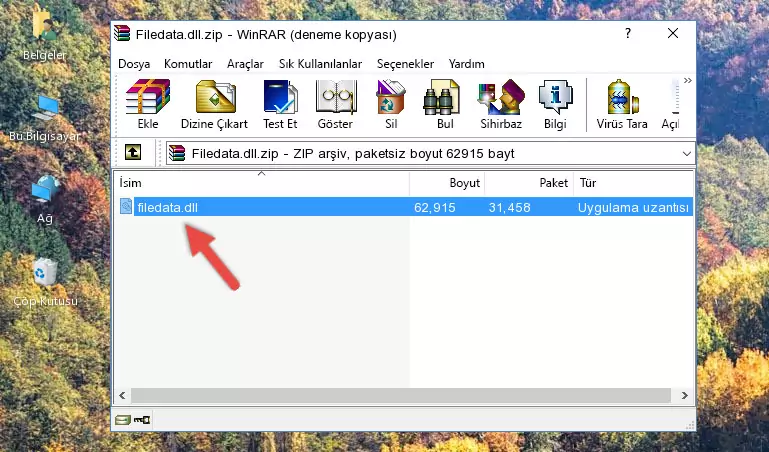Viewport: 769px width, 452px height.
Task: Click the WinRAR title bar icon
Action: point(122,34)
